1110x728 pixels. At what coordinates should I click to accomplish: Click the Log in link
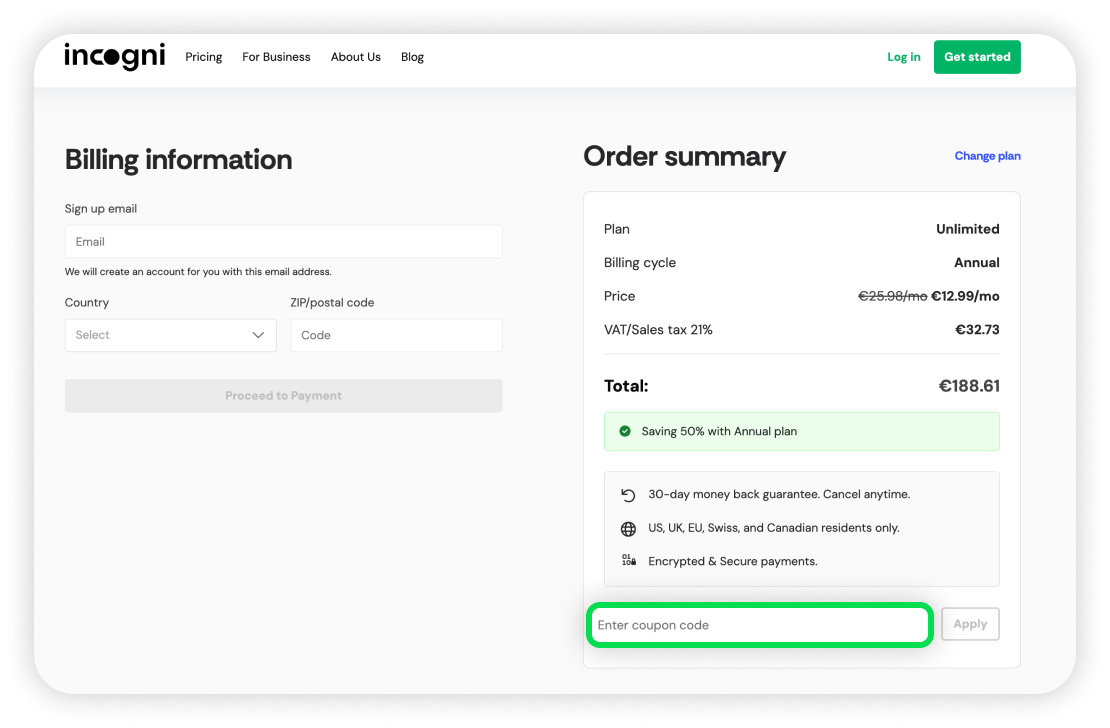point(904,57)
